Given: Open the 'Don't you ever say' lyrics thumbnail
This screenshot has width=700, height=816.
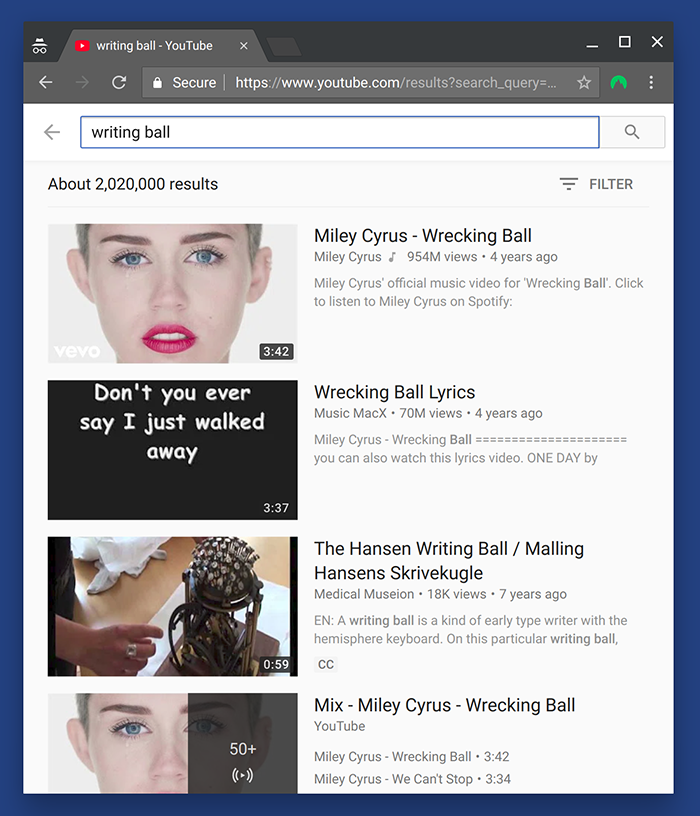Looking at the screenshot, I should (173, 450).
